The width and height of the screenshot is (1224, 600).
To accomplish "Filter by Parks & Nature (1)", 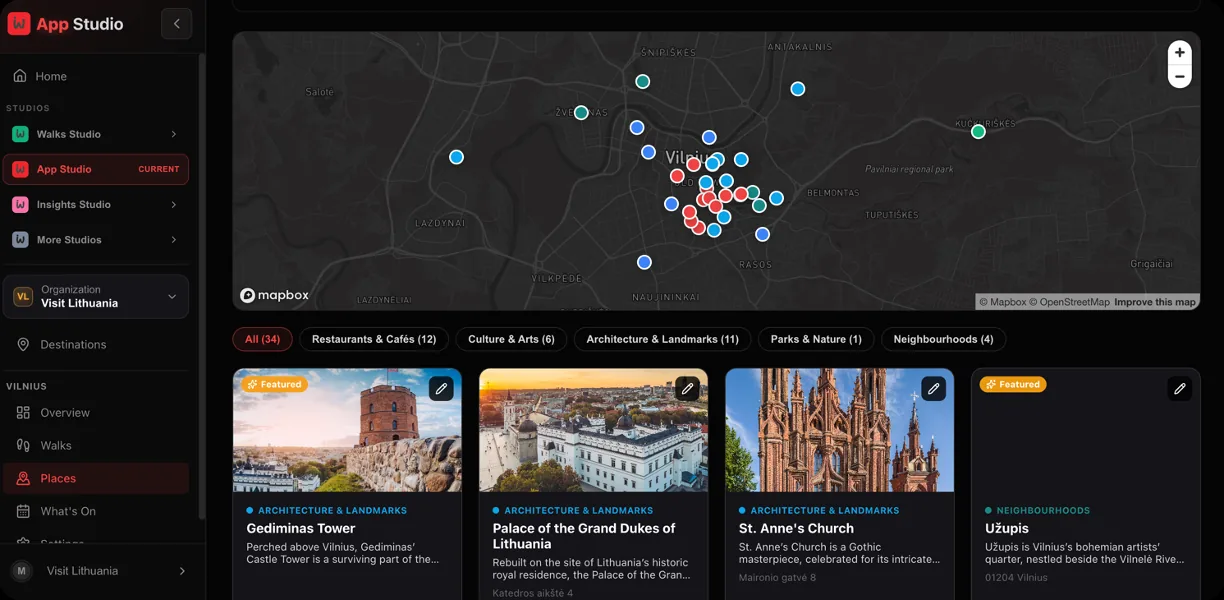I will coord(816,339).
